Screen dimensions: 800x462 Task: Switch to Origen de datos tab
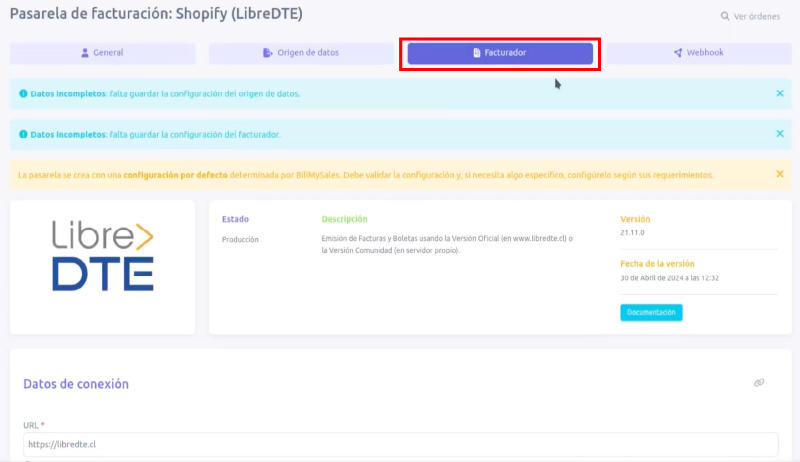click(301, 53)
